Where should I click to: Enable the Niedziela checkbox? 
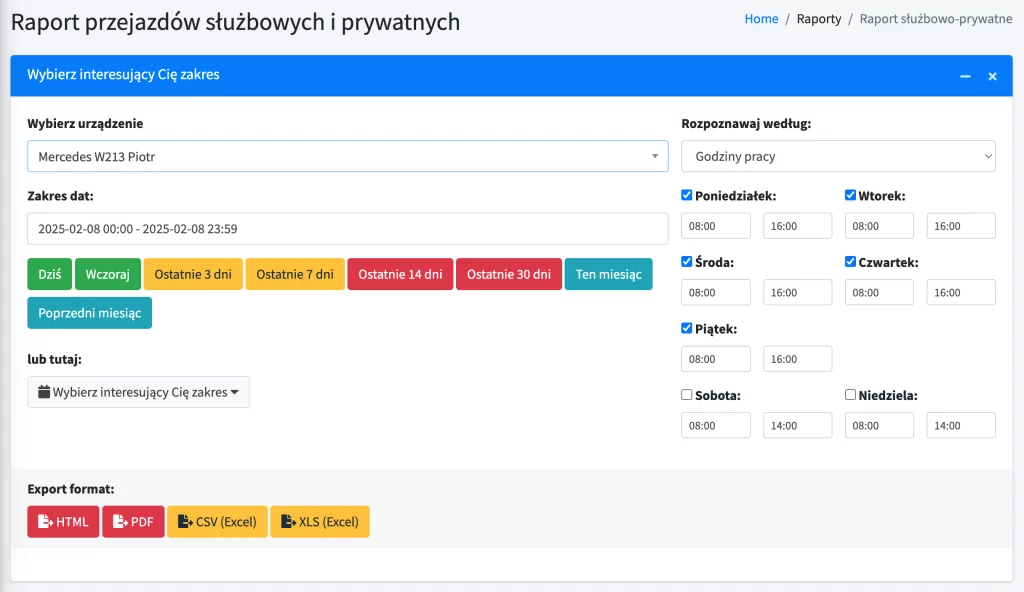pos(850,395)
